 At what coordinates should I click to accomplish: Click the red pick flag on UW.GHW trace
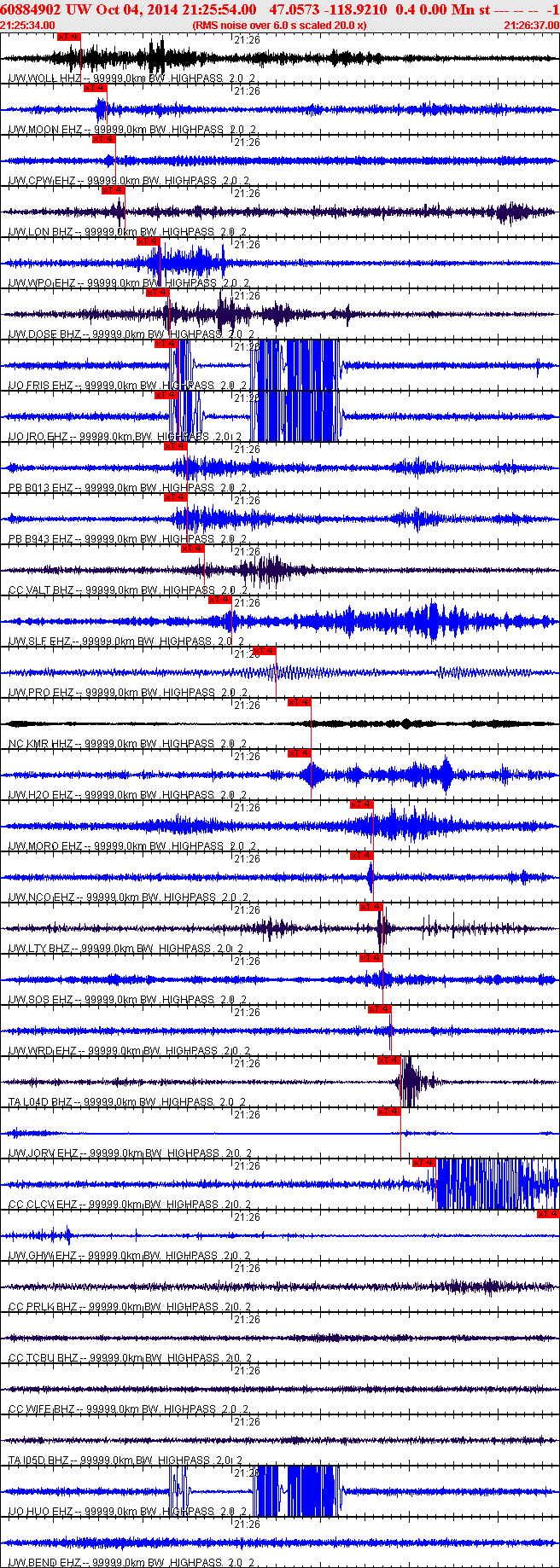pyautogui.click(x=548, y=1214)
